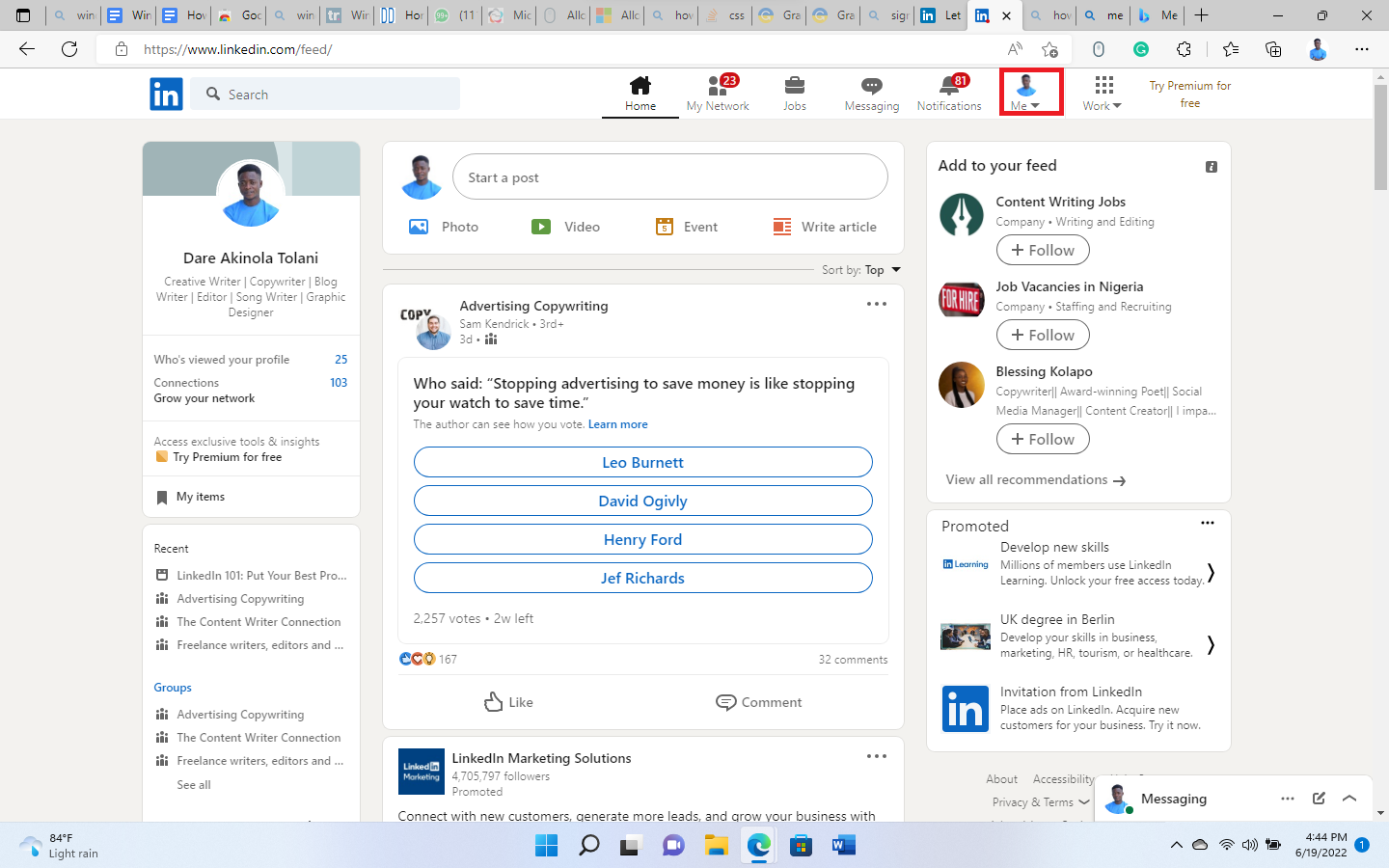Open My items bookmark
The width and height of the screenshot is (1389, 868).
(x=190, y=497)
